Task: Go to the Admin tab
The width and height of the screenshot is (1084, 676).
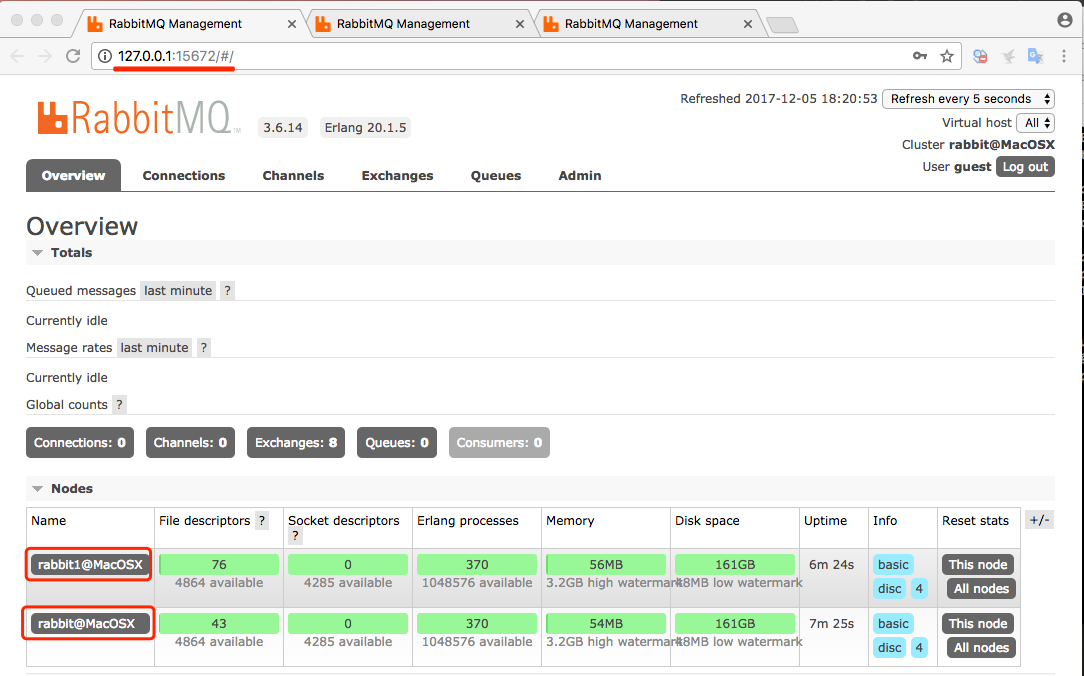Action: (580, 176)
